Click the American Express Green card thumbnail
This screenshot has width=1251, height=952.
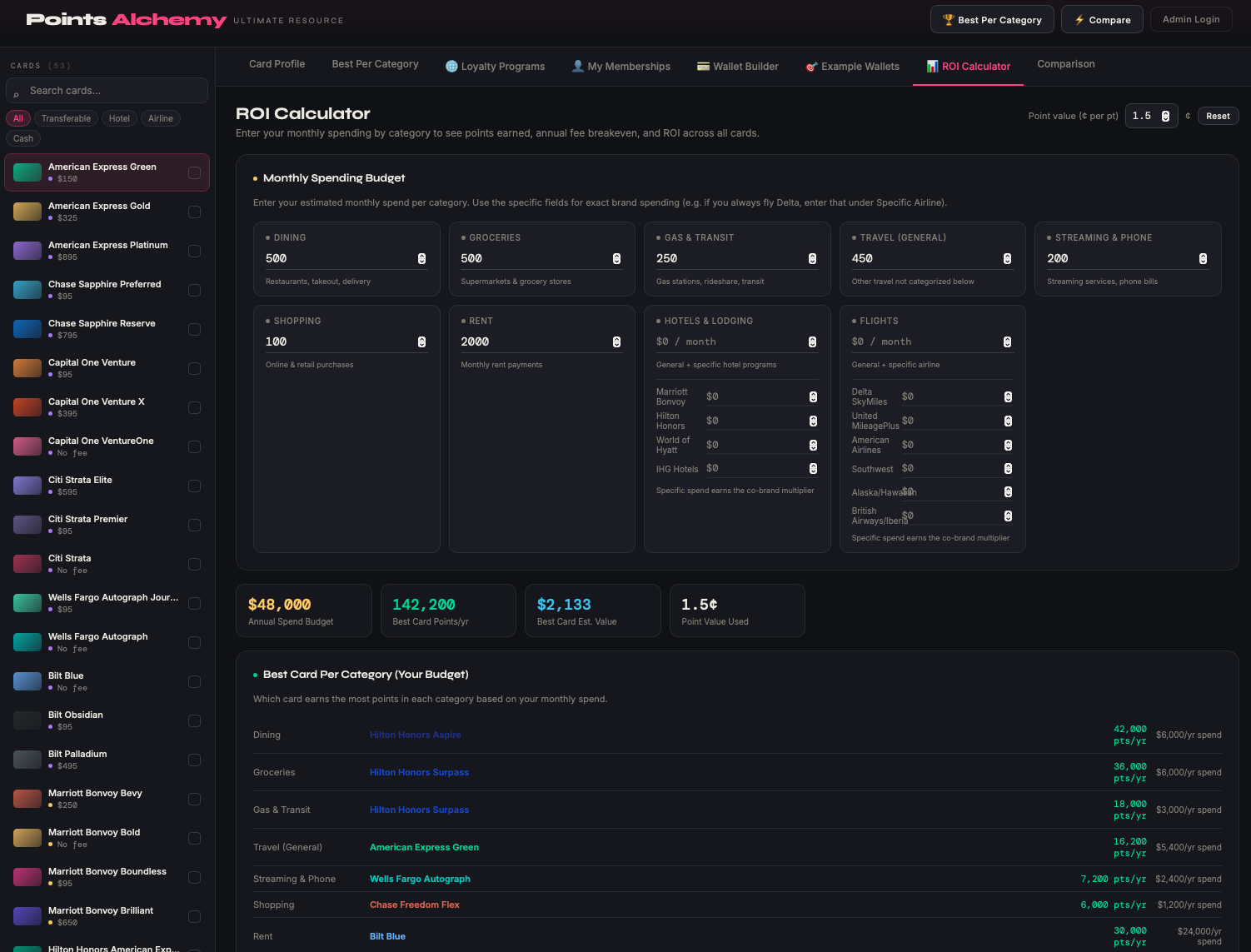[27, 172]
